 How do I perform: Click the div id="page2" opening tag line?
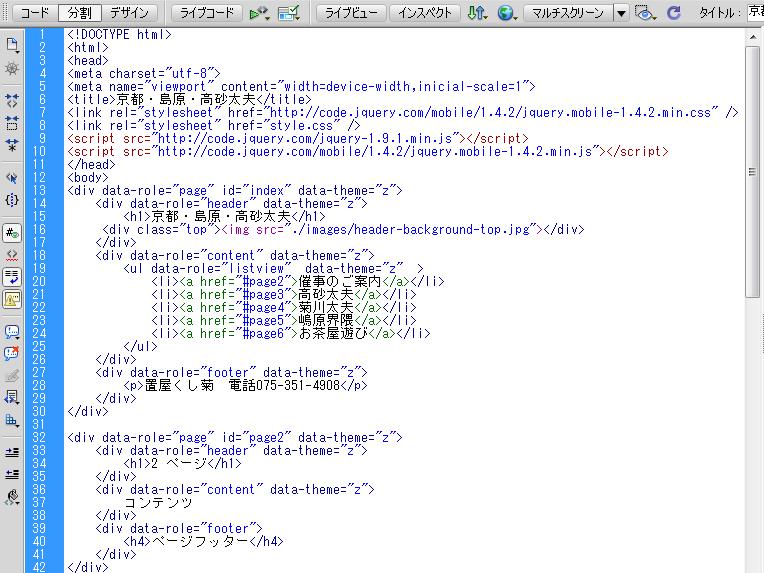click(x=235, y=437)
